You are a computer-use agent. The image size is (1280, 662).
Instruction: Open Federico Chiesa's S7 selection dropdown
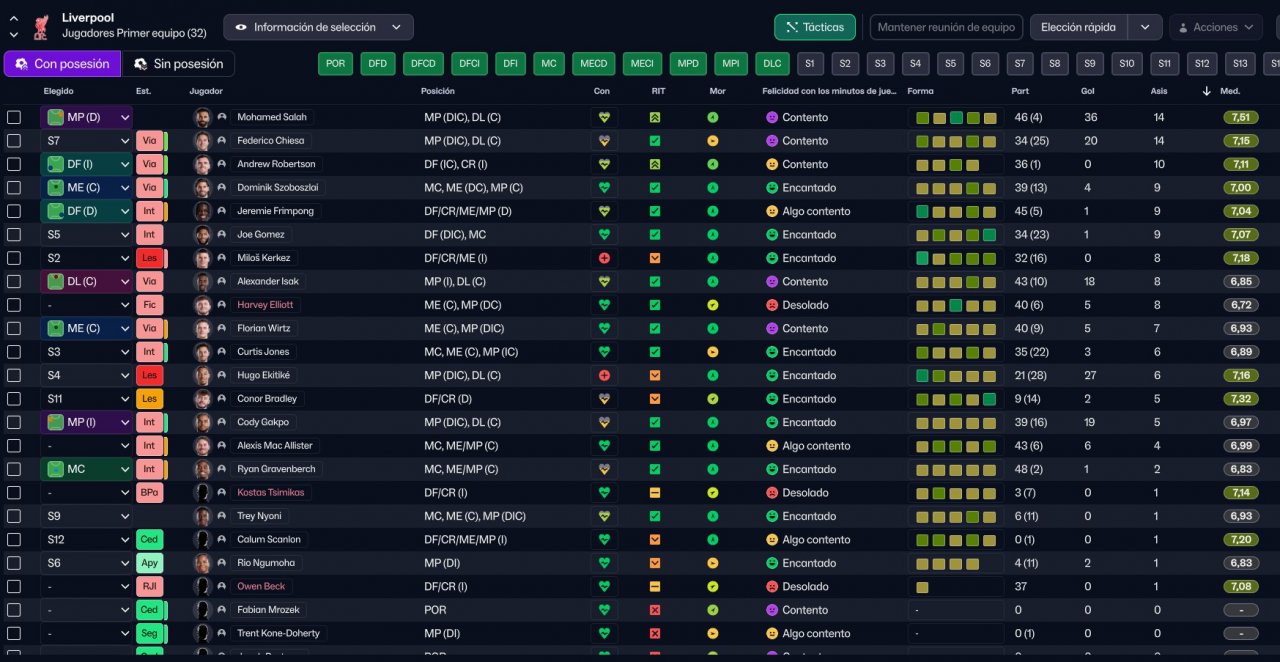click(x=86, y=141)
